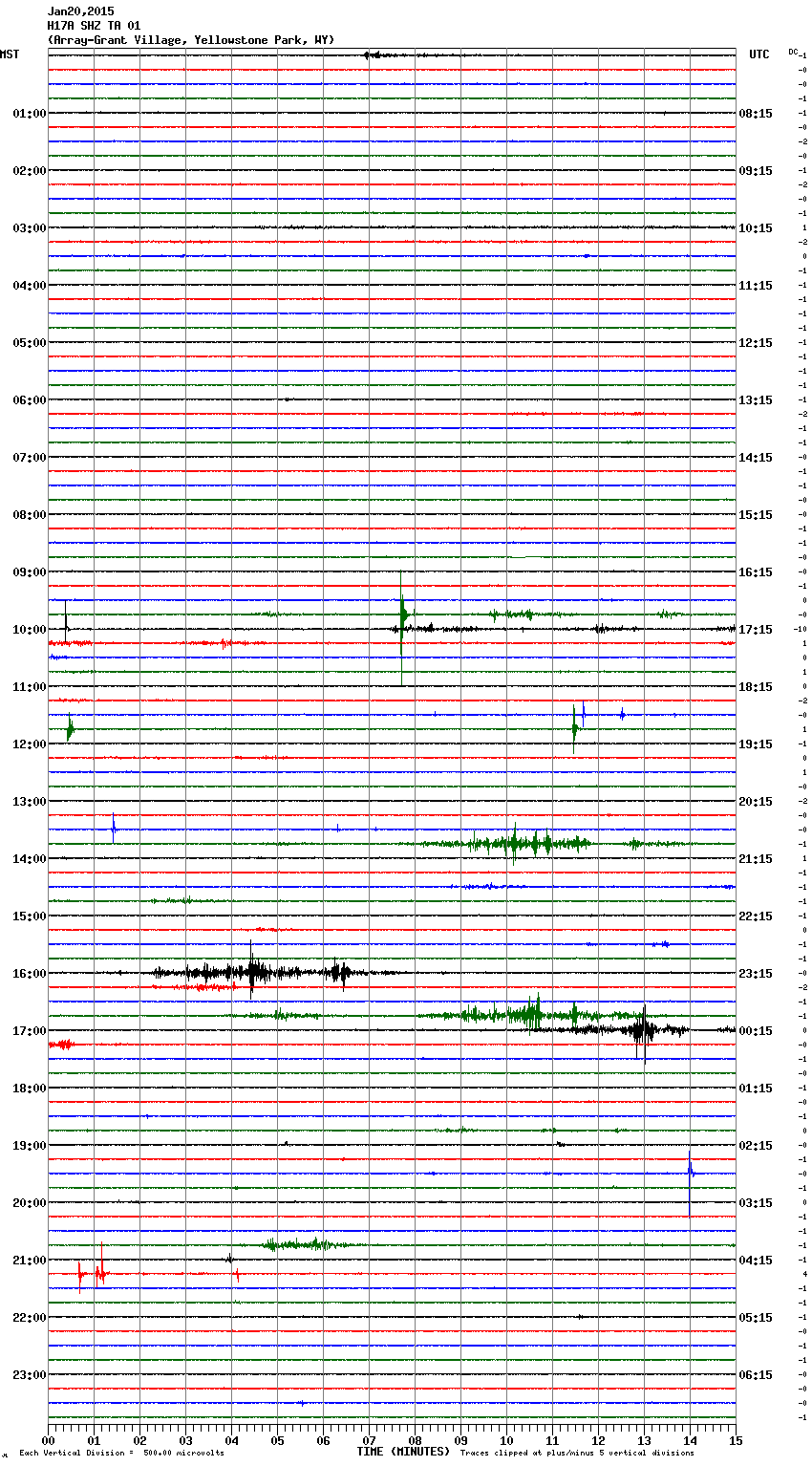
Task: Click the UTC timezone label
Action: pos(759,54)
